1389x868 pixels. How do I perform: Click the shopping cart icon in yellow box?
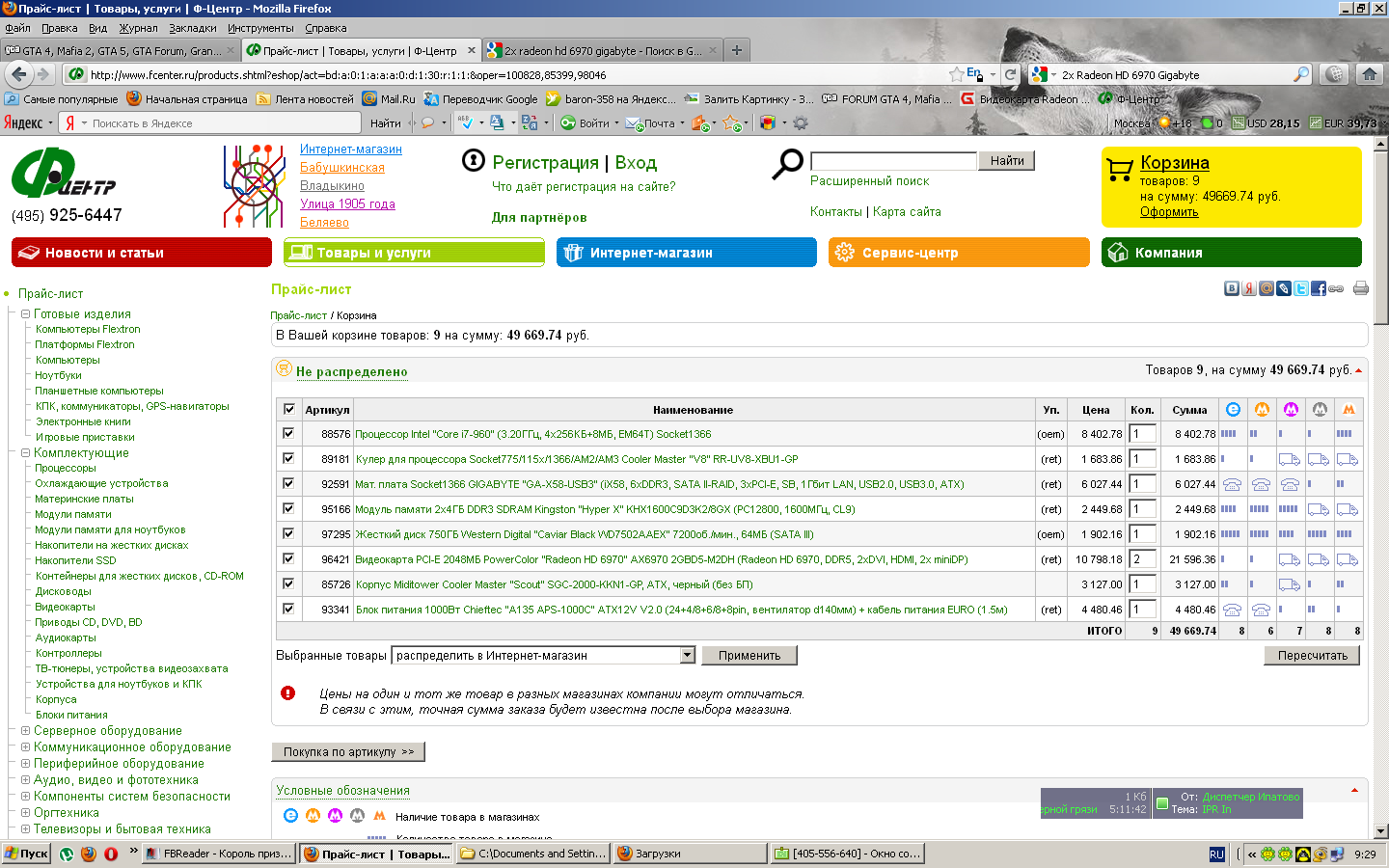tap(1120, 170)
